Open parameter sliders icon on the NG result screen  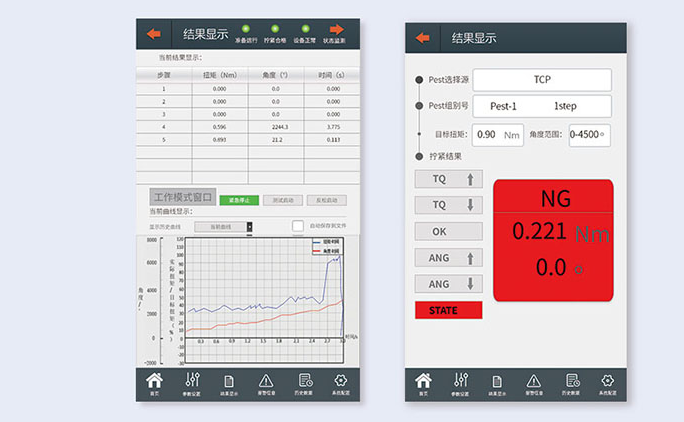click(461, 380)
